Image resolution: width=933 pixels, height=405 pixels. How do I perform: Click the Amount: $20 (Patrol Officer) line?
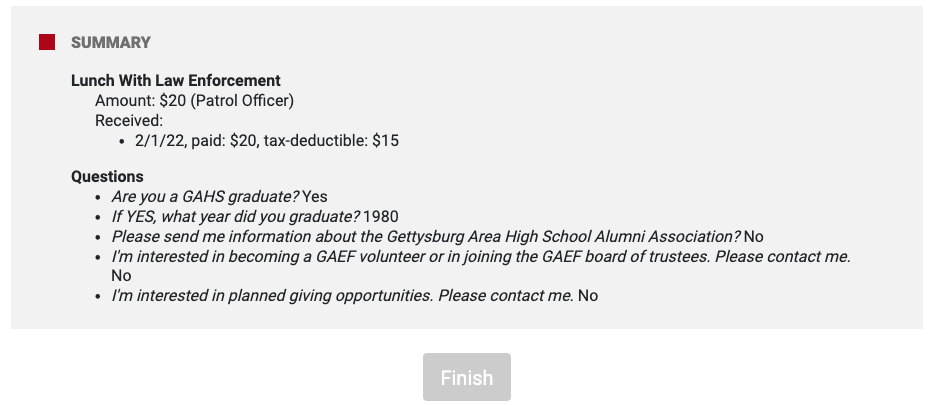coord(194,101)
